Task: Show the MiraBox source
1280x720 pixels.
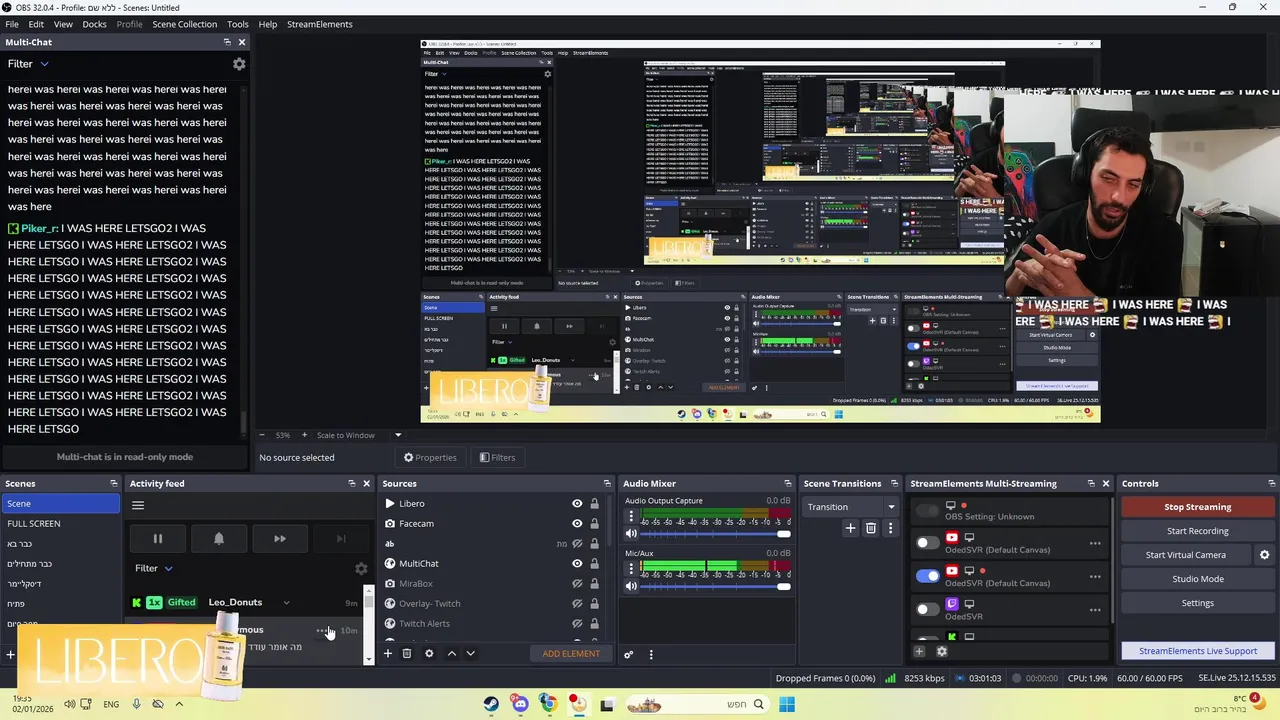Action: point(577,583)
